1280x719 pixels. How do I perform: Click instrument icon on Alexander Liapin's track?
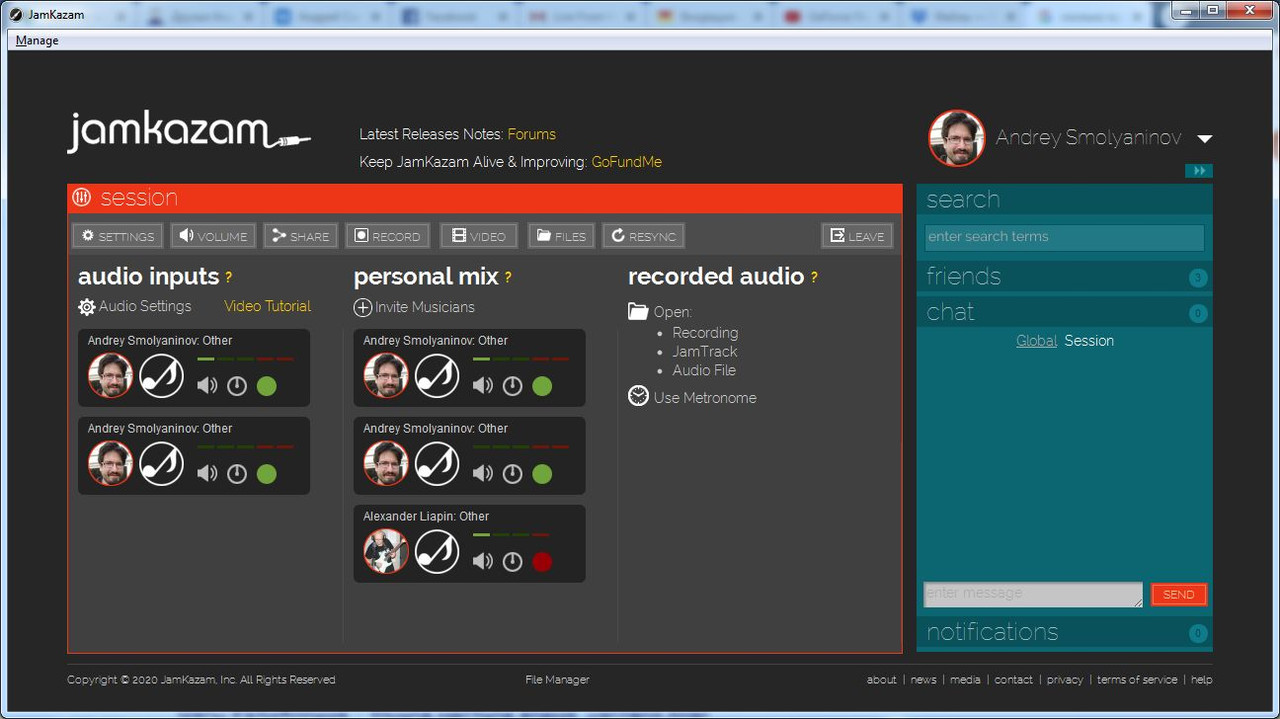437,552
